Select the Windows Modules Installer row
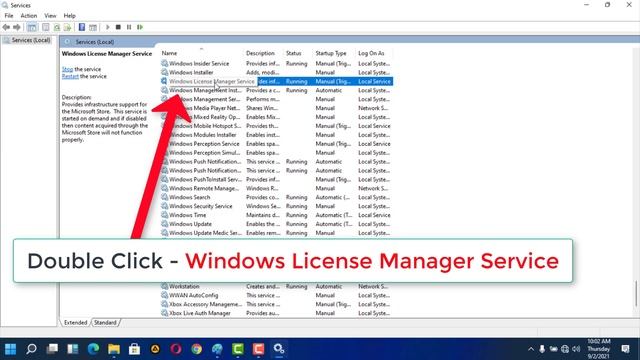The height and width of the screenshot is (360, 640). [276, 135]
